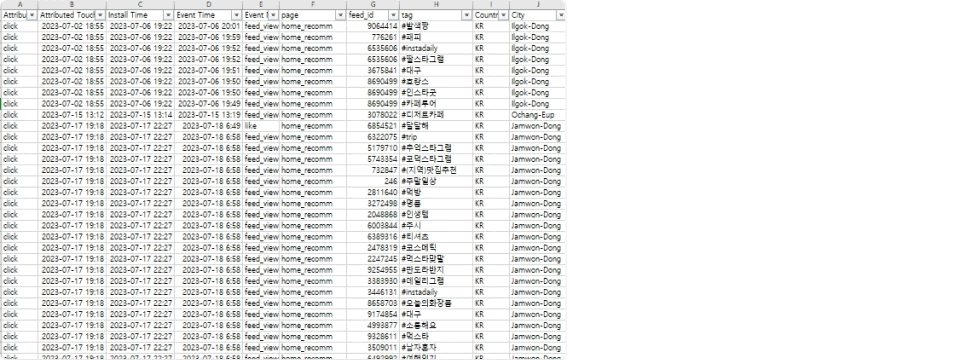The width and height of the screenshot is (980, 360).
Task: Open the Country column filter dropdown
Action: tap(503, 14)
